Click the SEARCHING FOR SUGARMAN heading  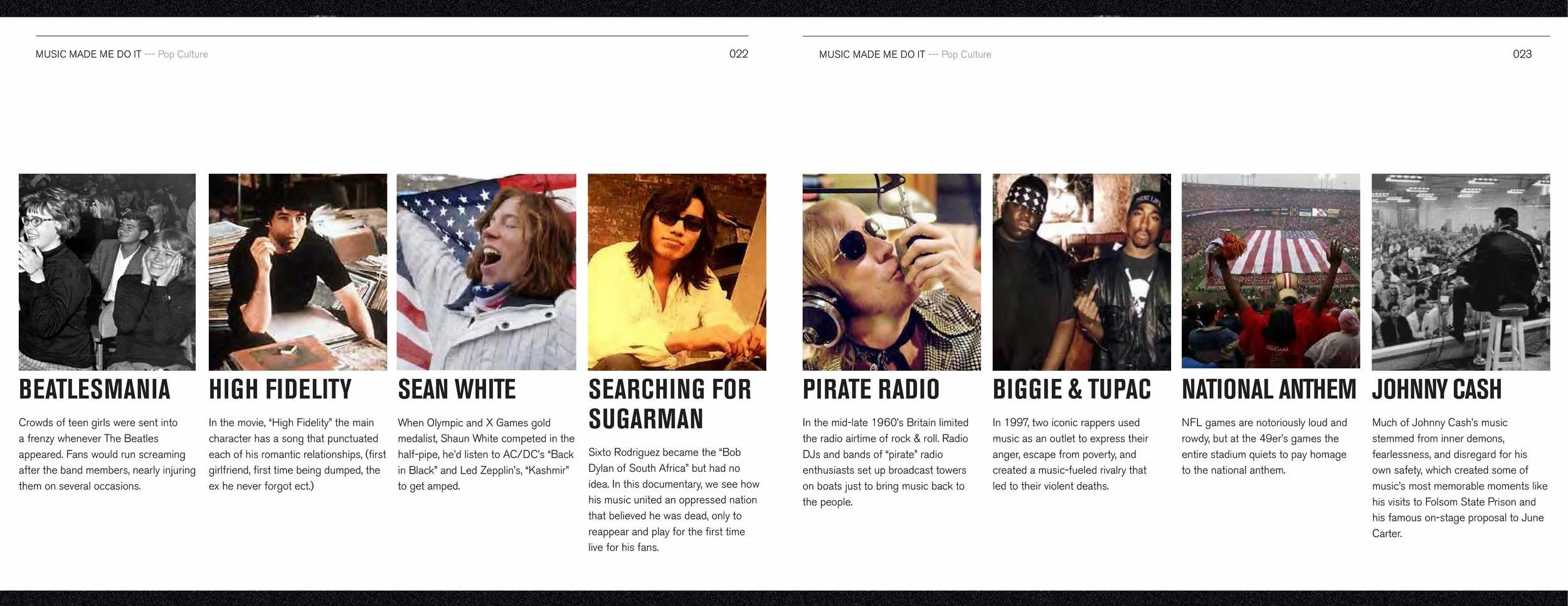[670, 404]
